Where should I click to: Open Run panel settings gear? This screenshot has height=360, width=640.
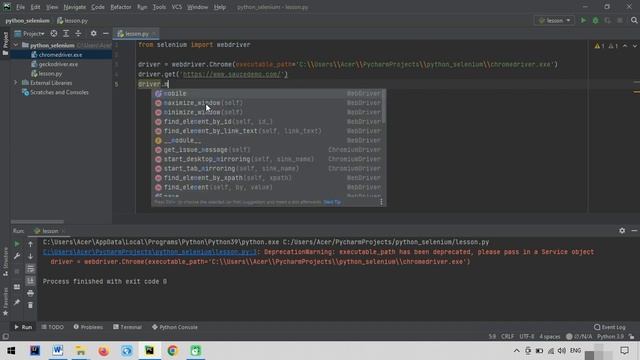(622, 231)
